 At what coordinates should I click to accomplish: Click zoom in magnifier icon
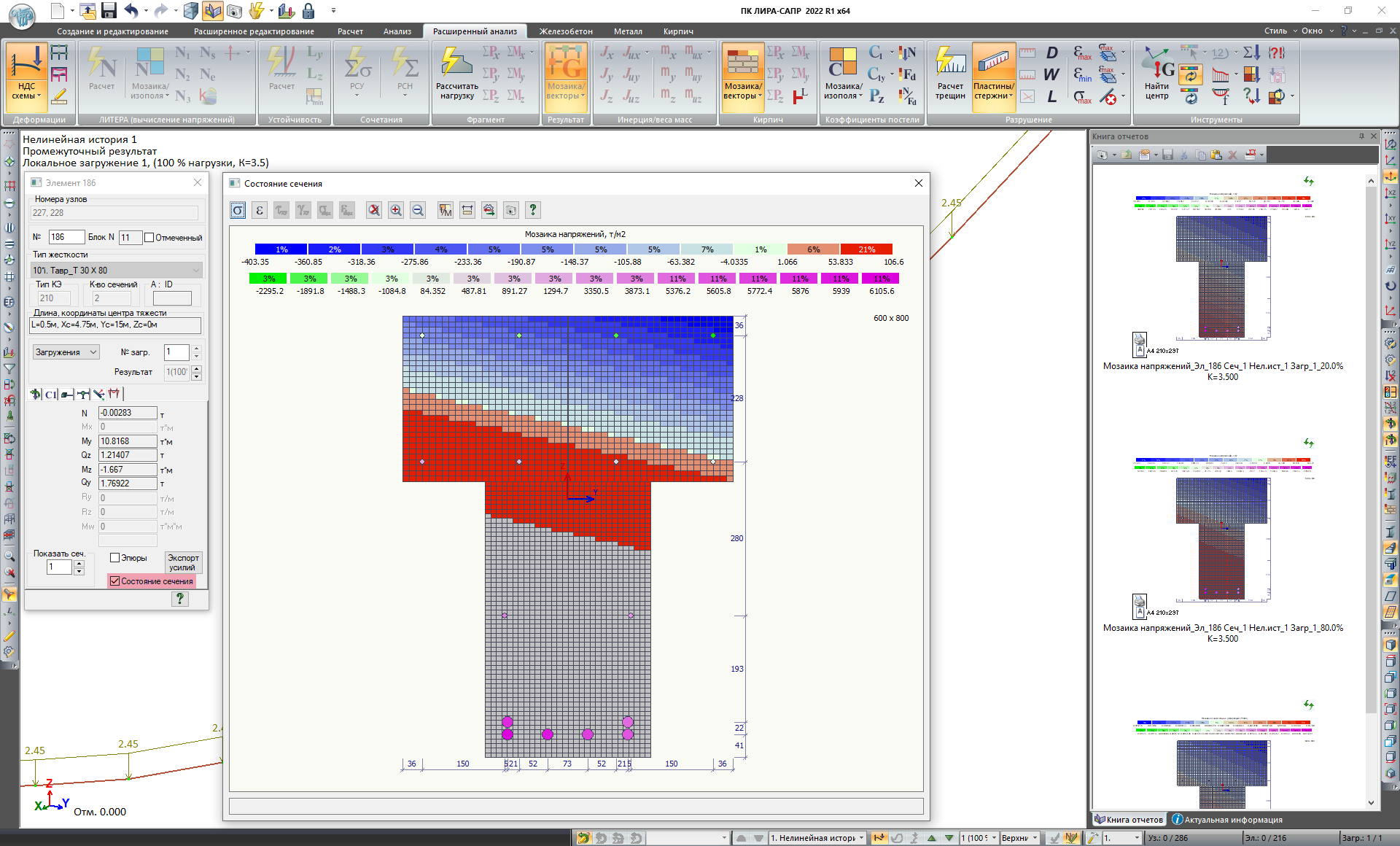tap(396, 211)
